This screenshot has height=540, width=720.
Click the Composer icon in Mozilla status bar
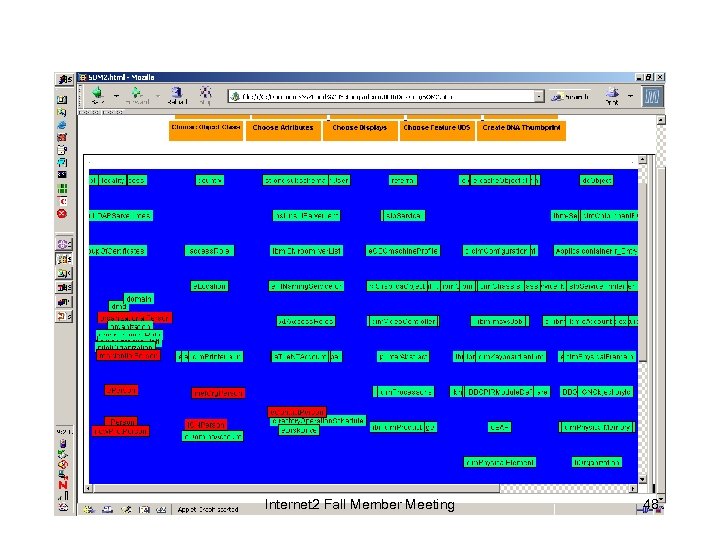[x=126, y=509]
